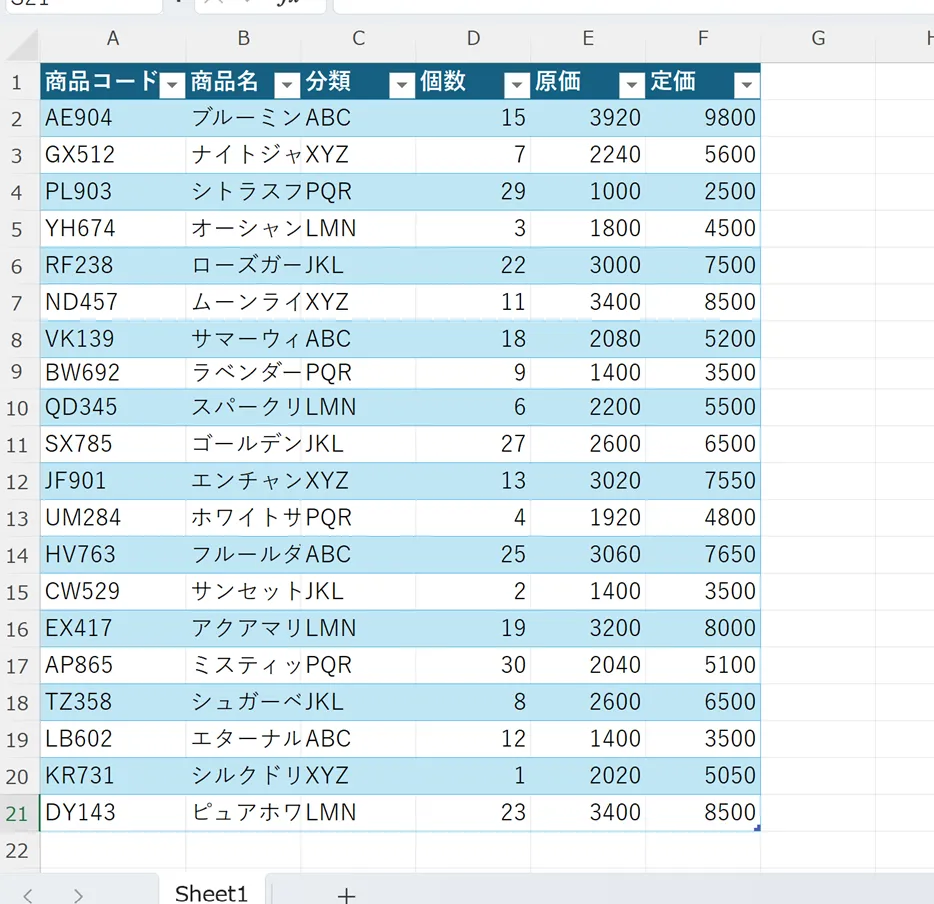Switch to the Sheet1 tab

(x=211, y=892)
